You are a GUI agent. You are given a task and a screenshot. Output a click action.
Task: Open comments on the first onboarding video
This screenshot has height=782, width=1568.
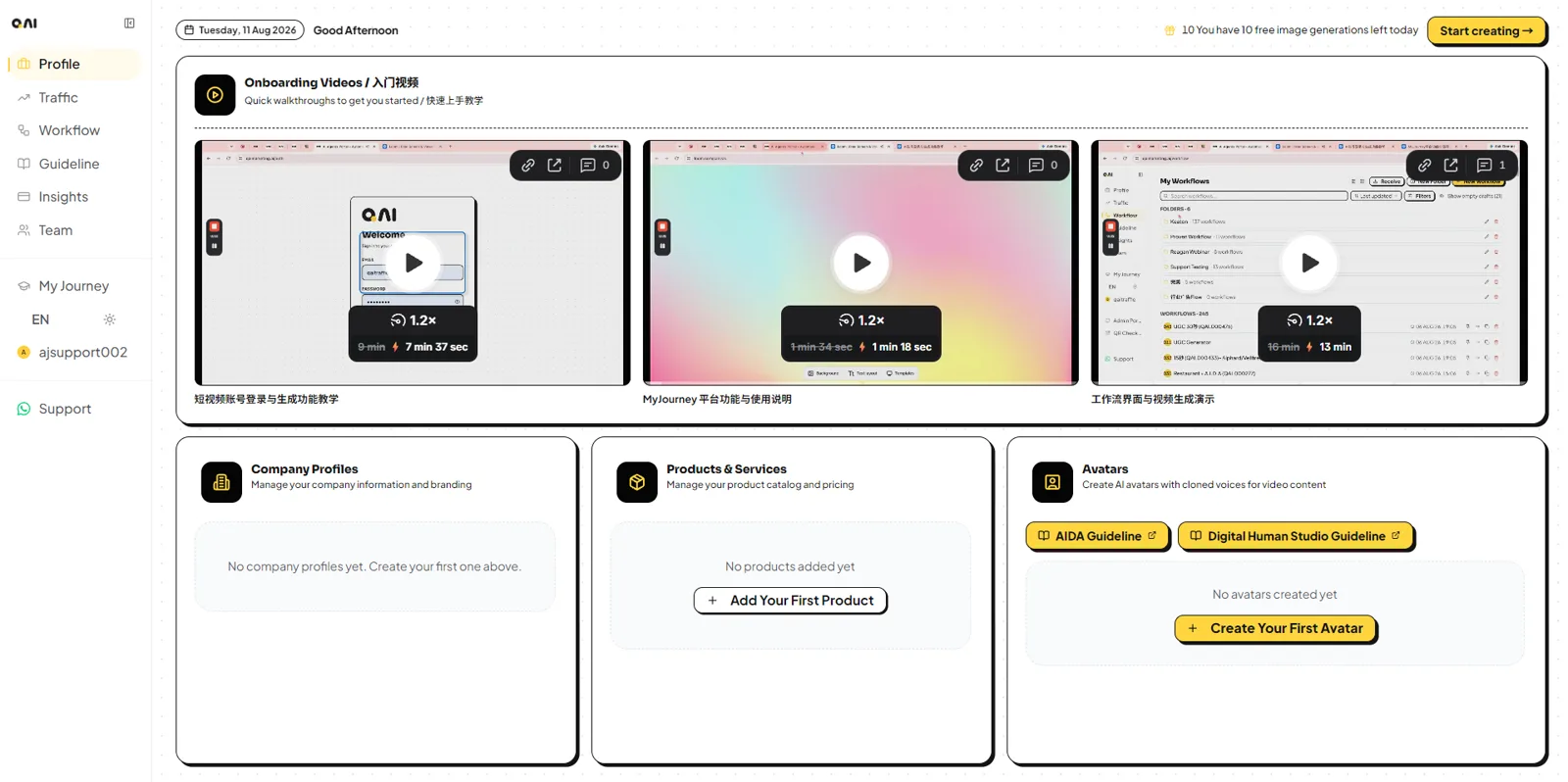point(595,166)
